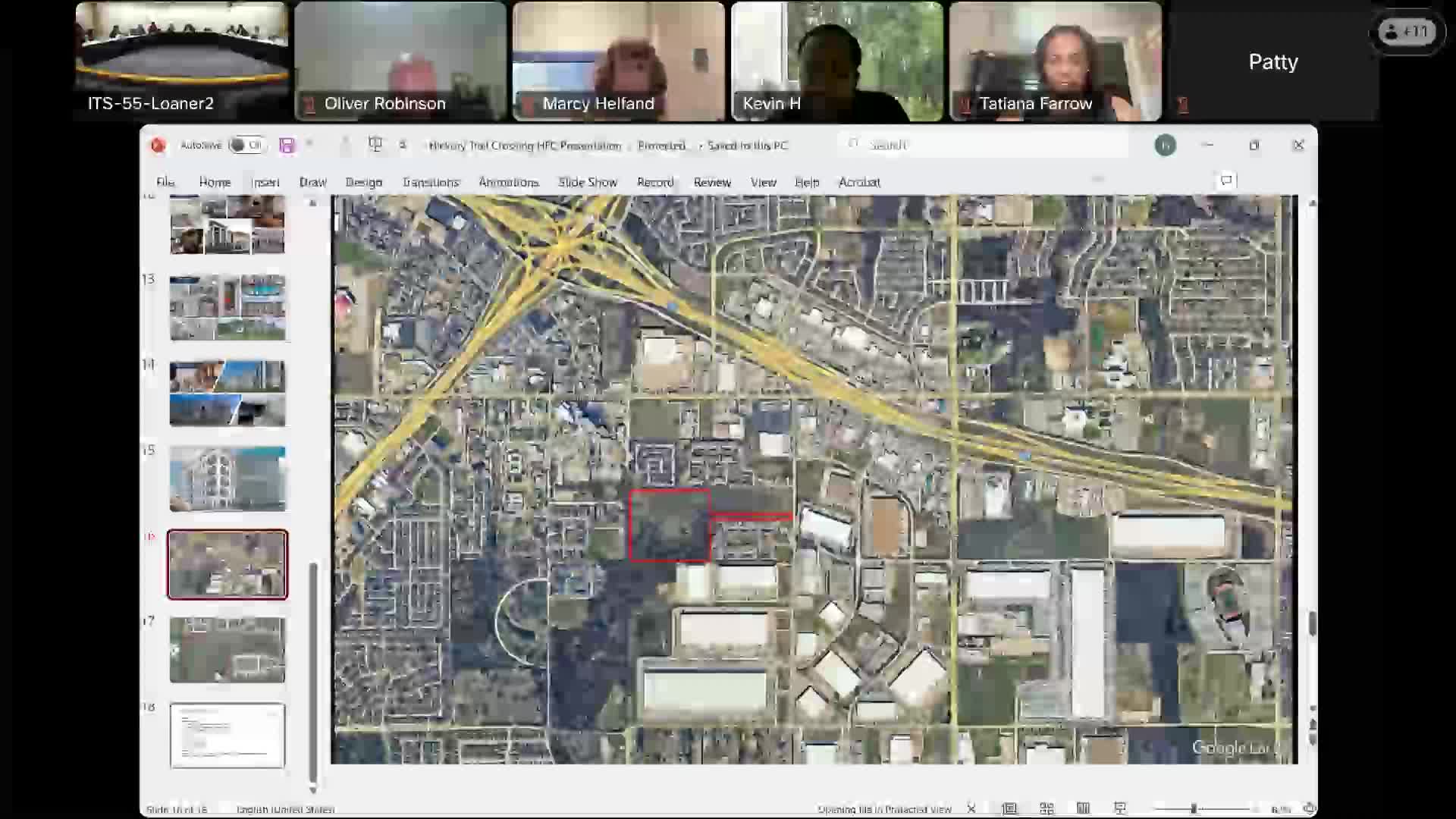Click the user account avatar
1456x819 pixels.
(1165, 145)
